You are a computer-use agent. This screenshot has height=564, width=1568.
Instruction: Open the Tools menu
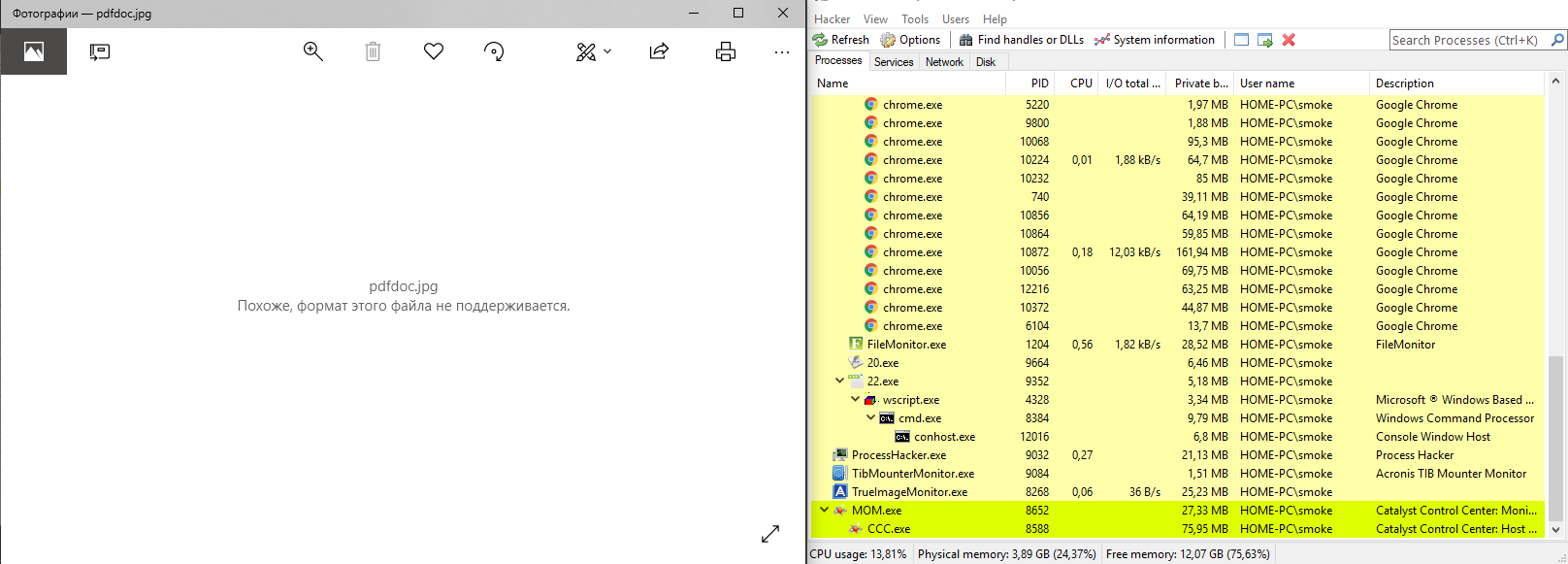(x=915, y=19)
